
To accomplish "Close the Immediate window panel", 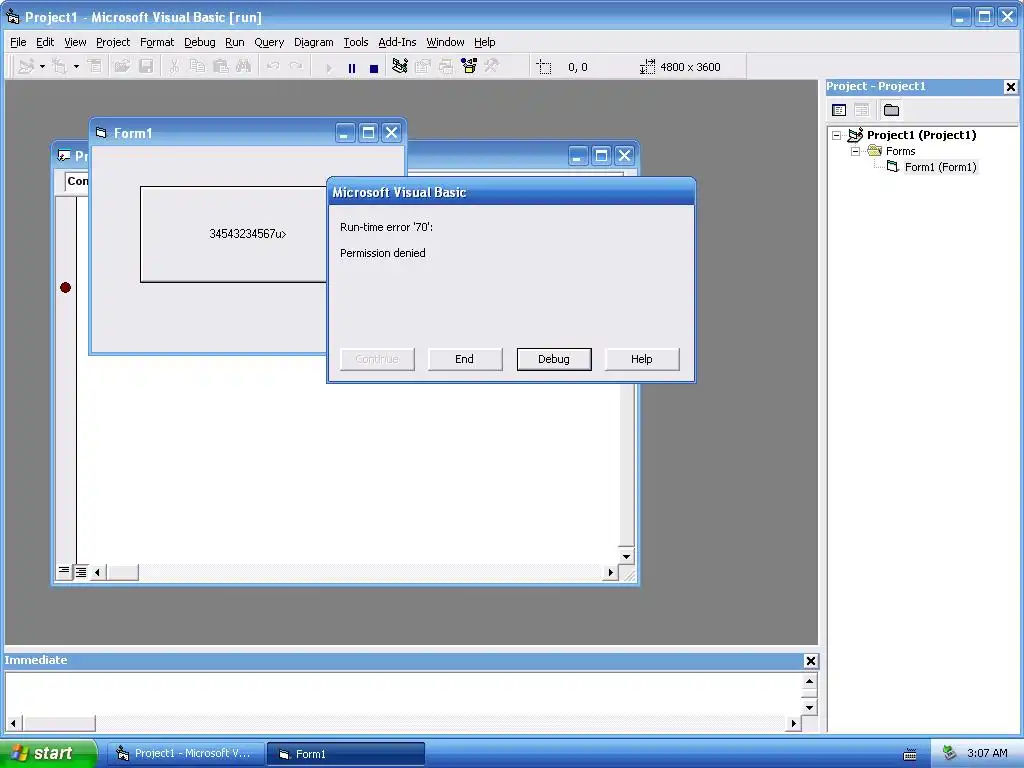I will point(810,661).
